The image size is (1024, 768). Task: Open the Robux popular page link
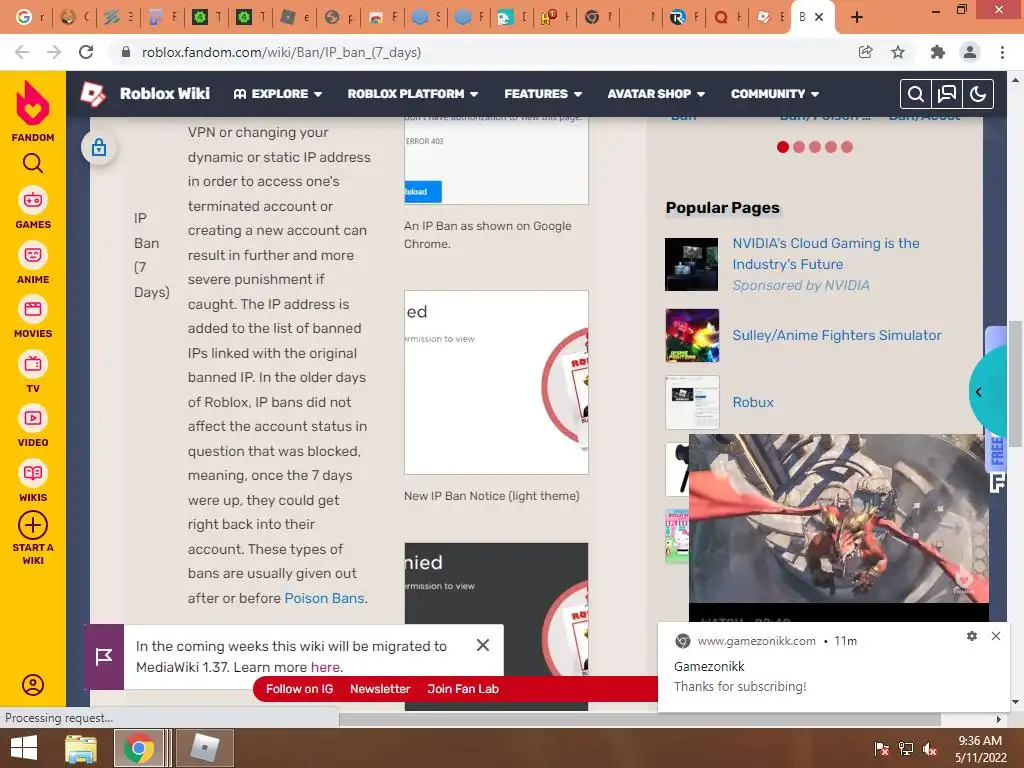pyautogui.click(x=753, y=402)
